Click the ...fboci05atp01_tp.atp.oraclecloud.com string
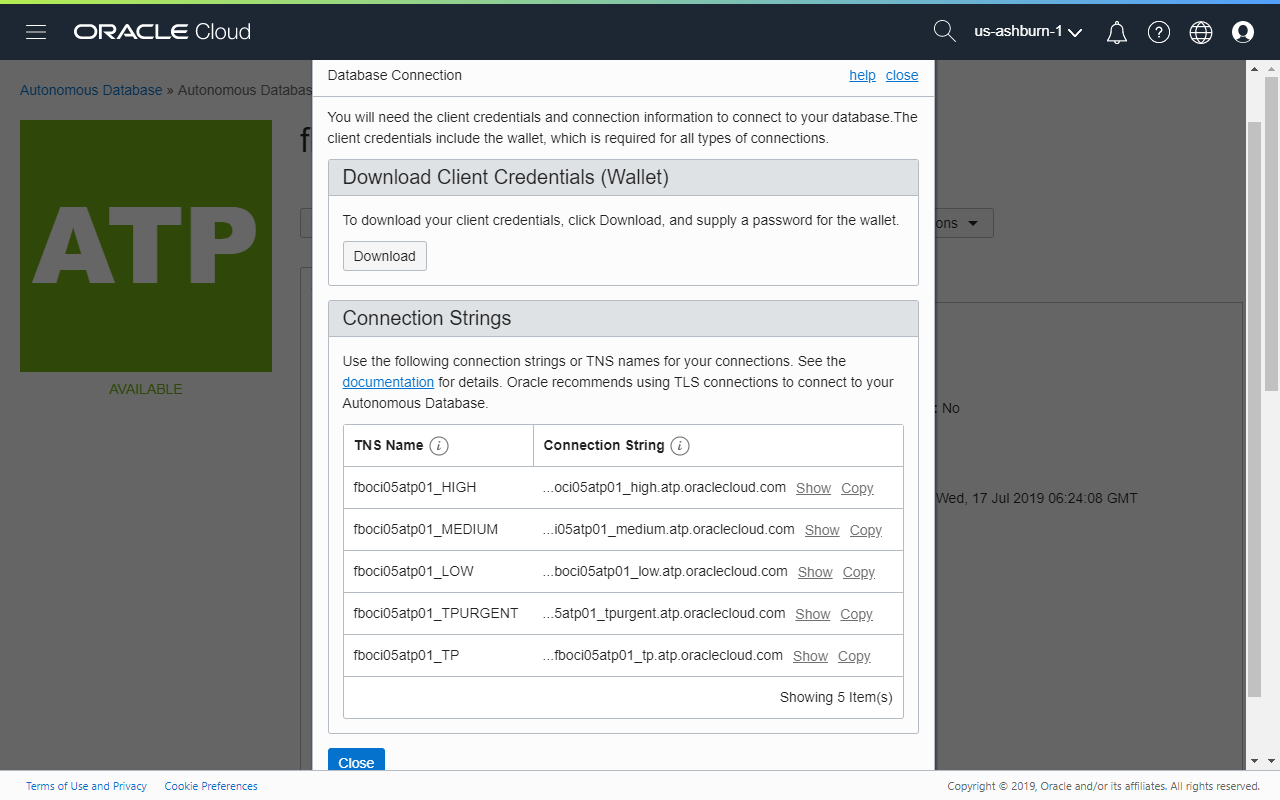This screenshot has width=1280, height=800. click(x=663, y=655)
